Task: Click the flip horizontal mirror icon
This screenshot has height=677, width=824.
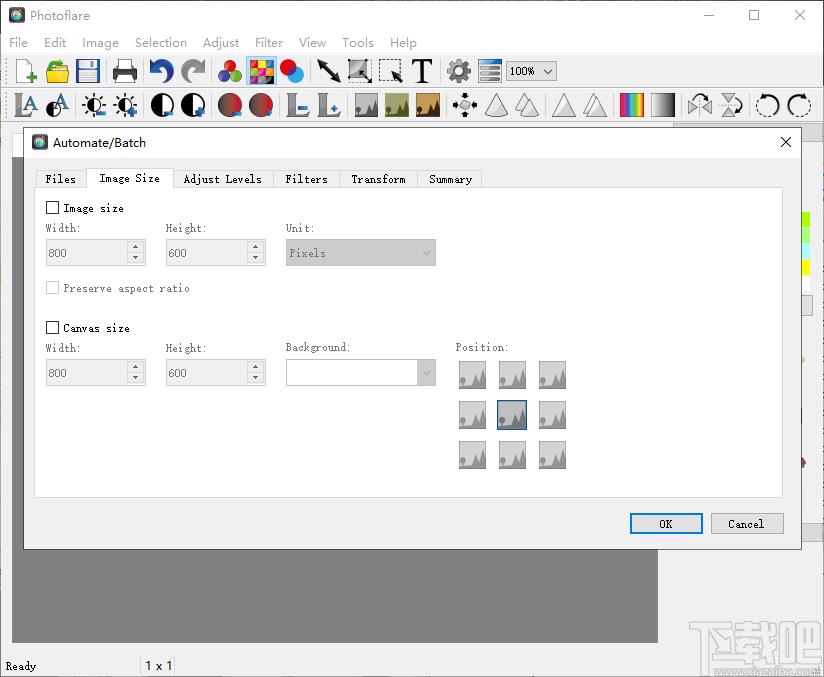Action: pyautogui.click(x=700, y=105)
